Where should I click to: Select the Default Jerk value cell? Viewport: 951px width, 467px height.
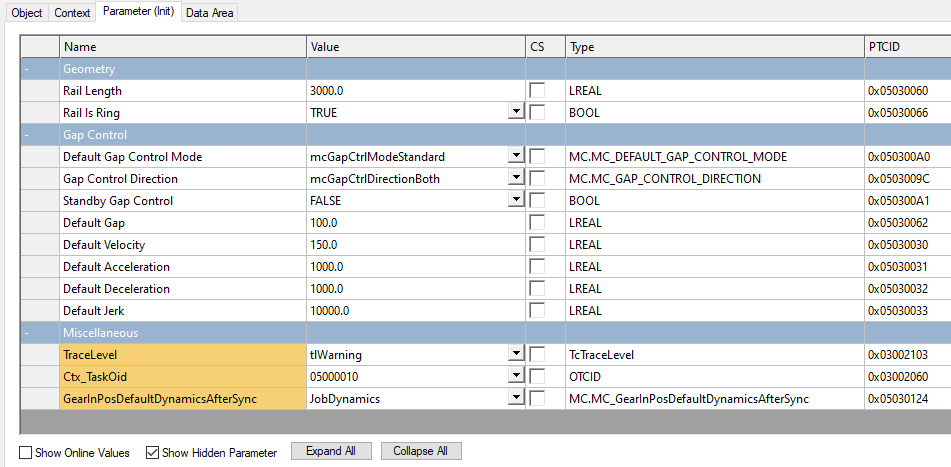[x=415, y=311]
